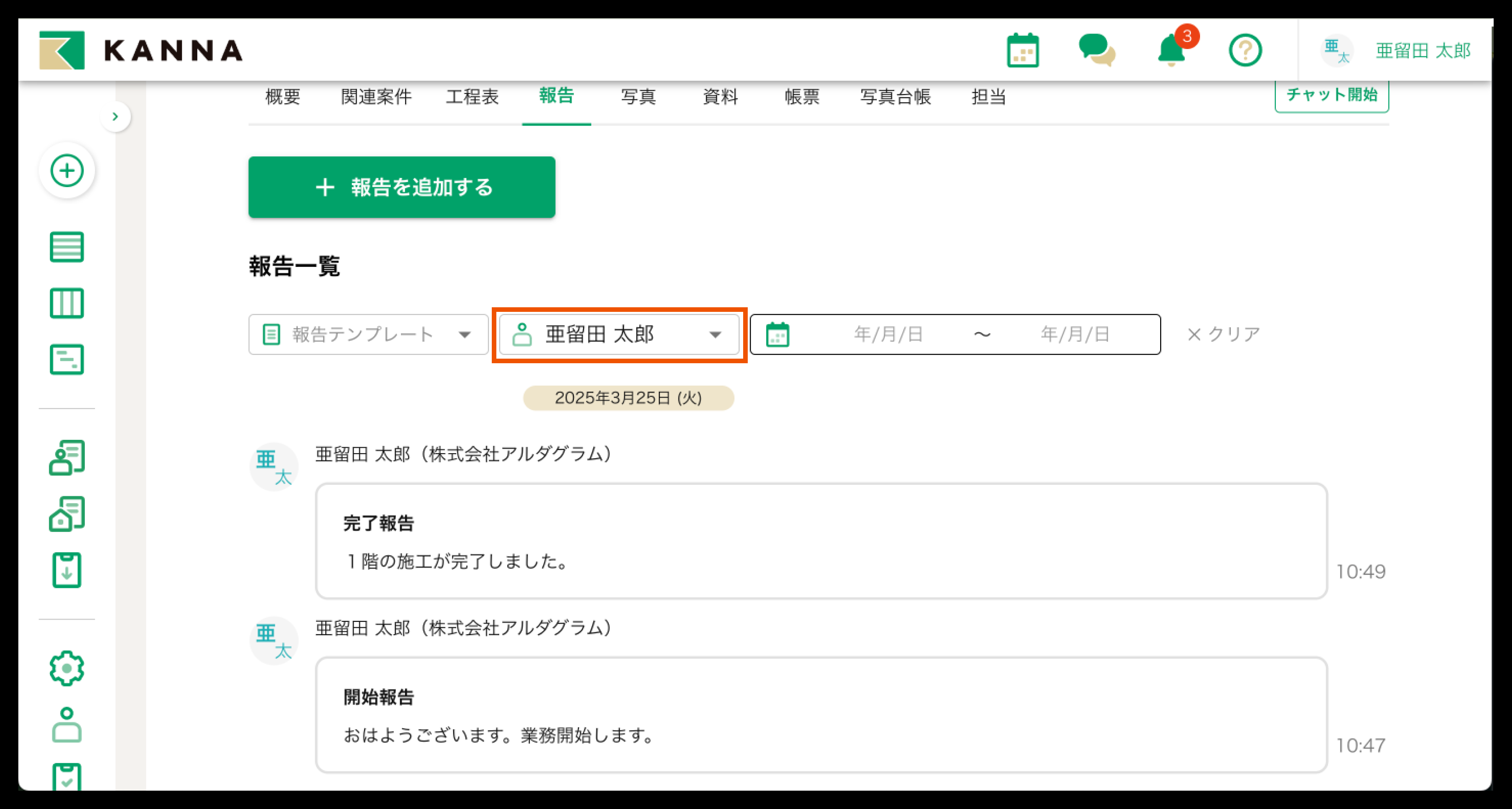Expand the sidebar with the chevron arrow
Screen dimensions: 1512x809
(116, 117)
